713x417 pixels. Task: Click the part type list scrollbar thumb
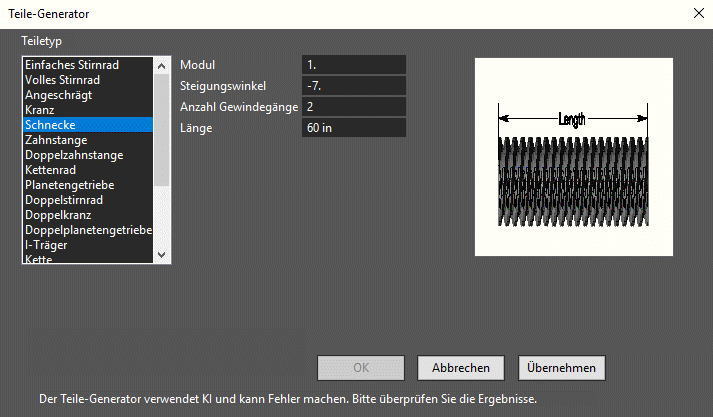coord(161,130)
